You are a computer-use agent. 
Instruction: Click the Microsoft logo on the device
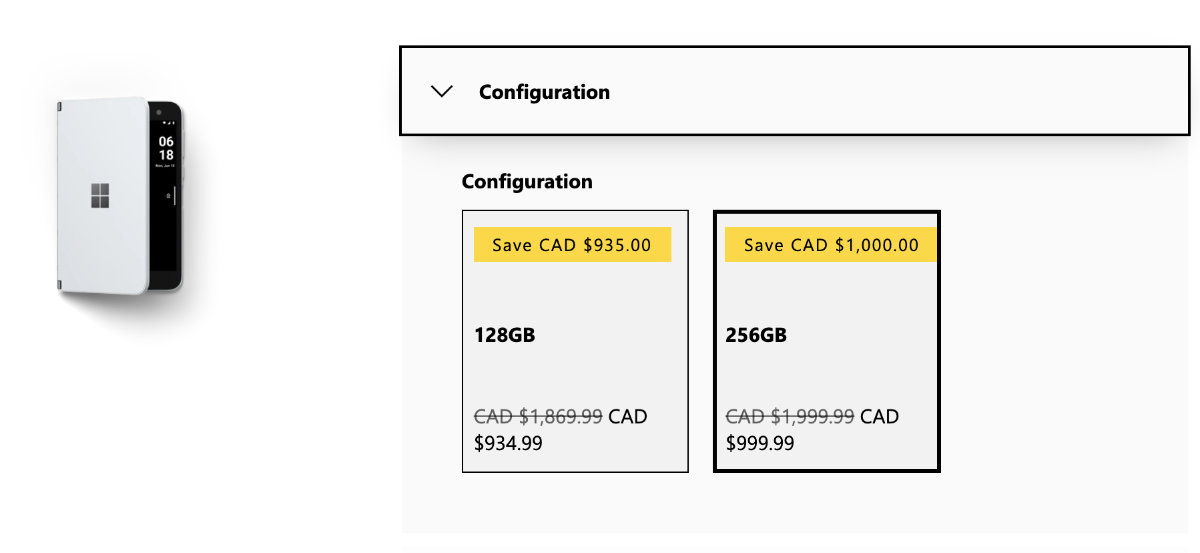click(x=100, y=196)
